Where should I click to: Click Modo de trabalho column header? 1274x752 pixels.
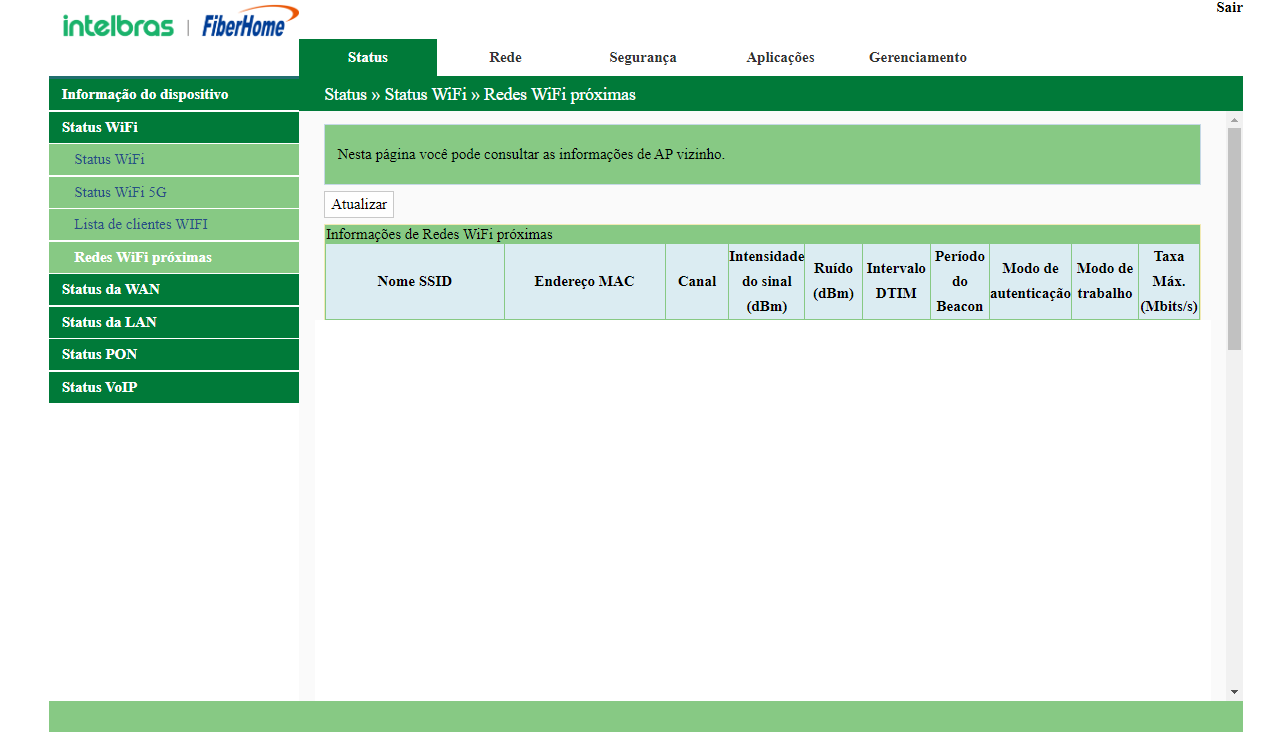click(x=1105, y=282)
